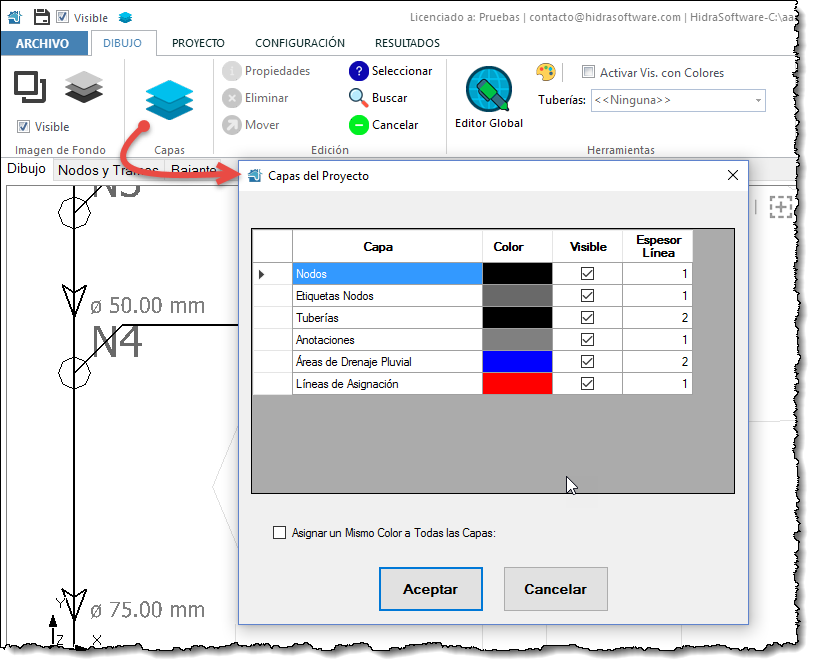Click the blue Áreas de Drenaje Pluvial color

[x=517, y=362]
